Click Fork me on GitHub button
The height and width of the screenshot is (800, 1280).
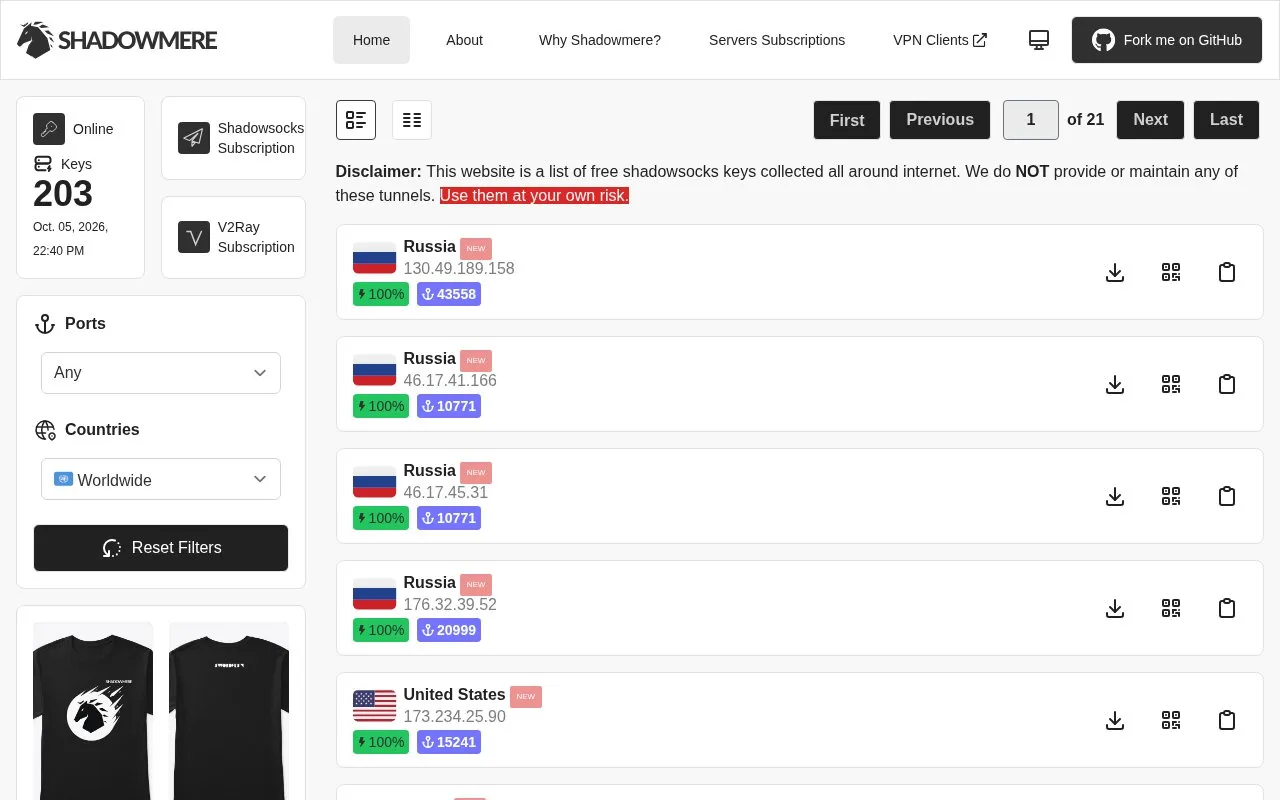click(x=1167, y=40)
